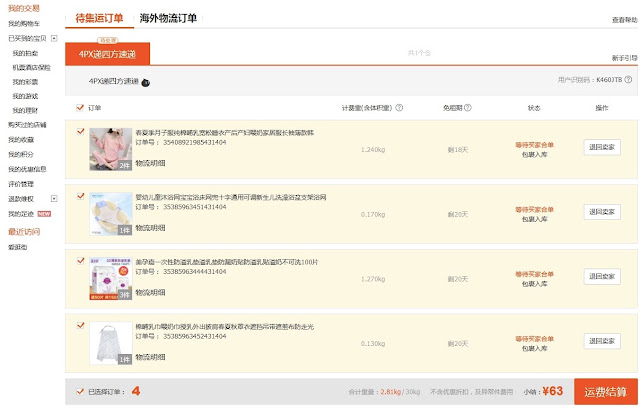640x408 pixels.
Task: Open 我的拍卖 in the sidebar
Action: 25,53
